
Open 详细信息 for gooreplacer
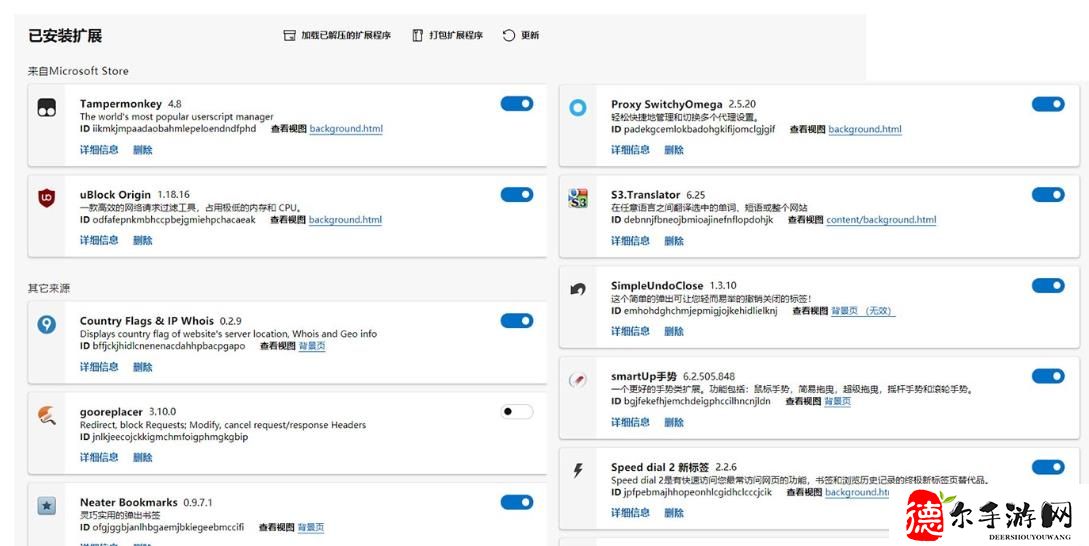pyautogui.click(x=99, y=458)
